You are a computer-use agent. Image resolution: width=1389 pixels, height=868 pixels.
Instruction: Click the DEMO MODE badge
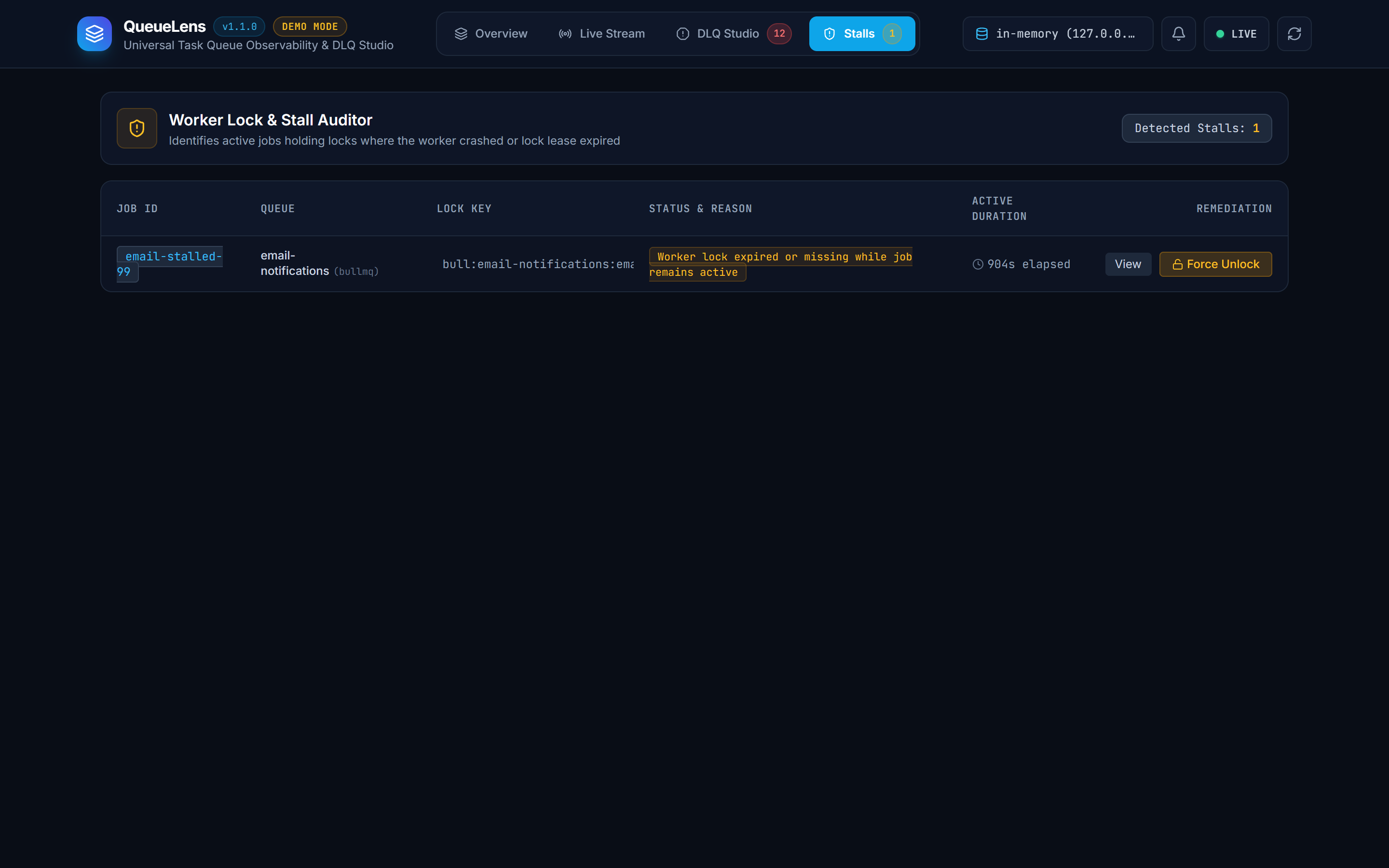[x=309, y=27]
